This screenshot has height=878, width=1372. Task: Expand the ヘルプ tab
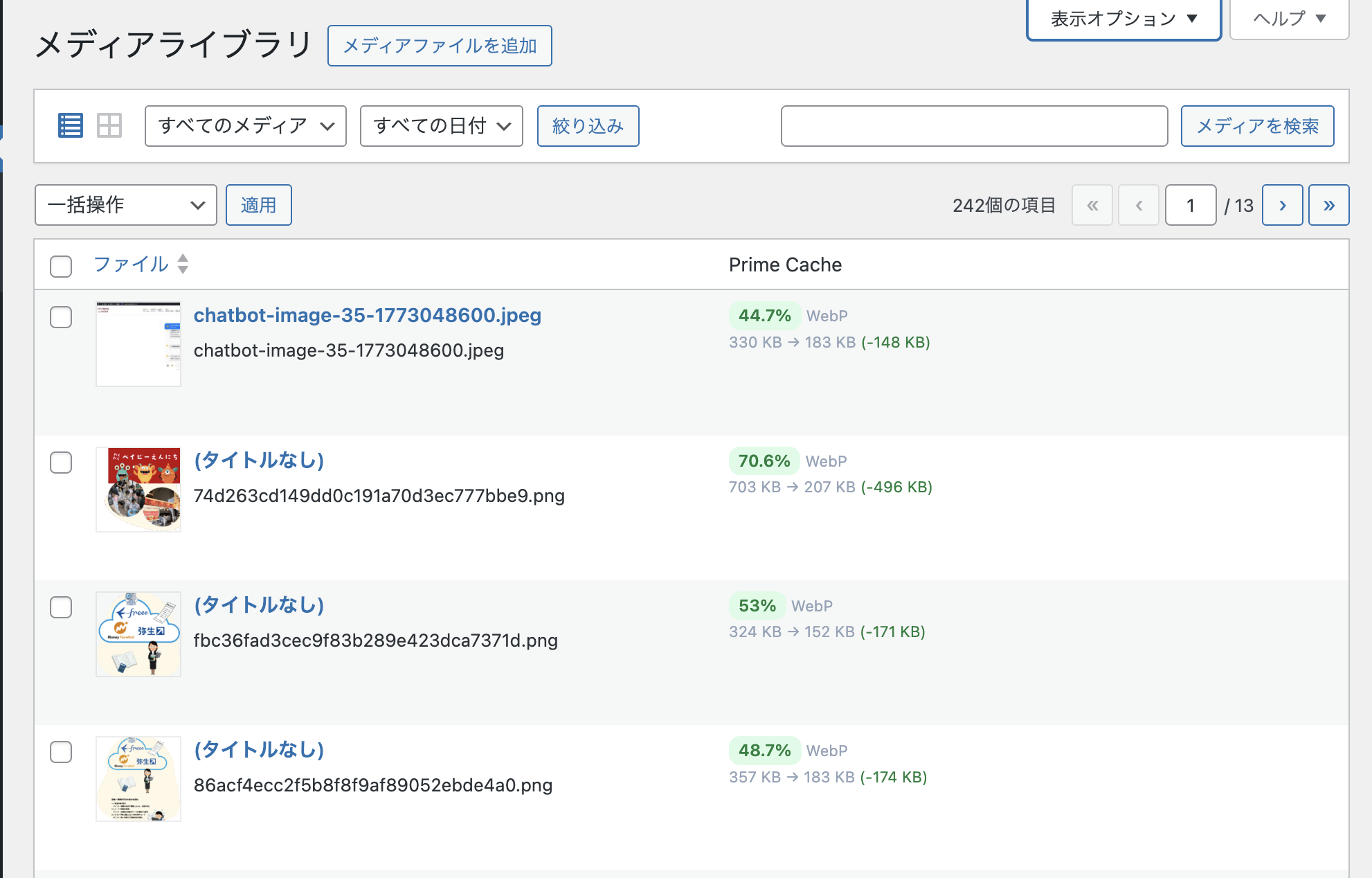tap(1289, 19)
